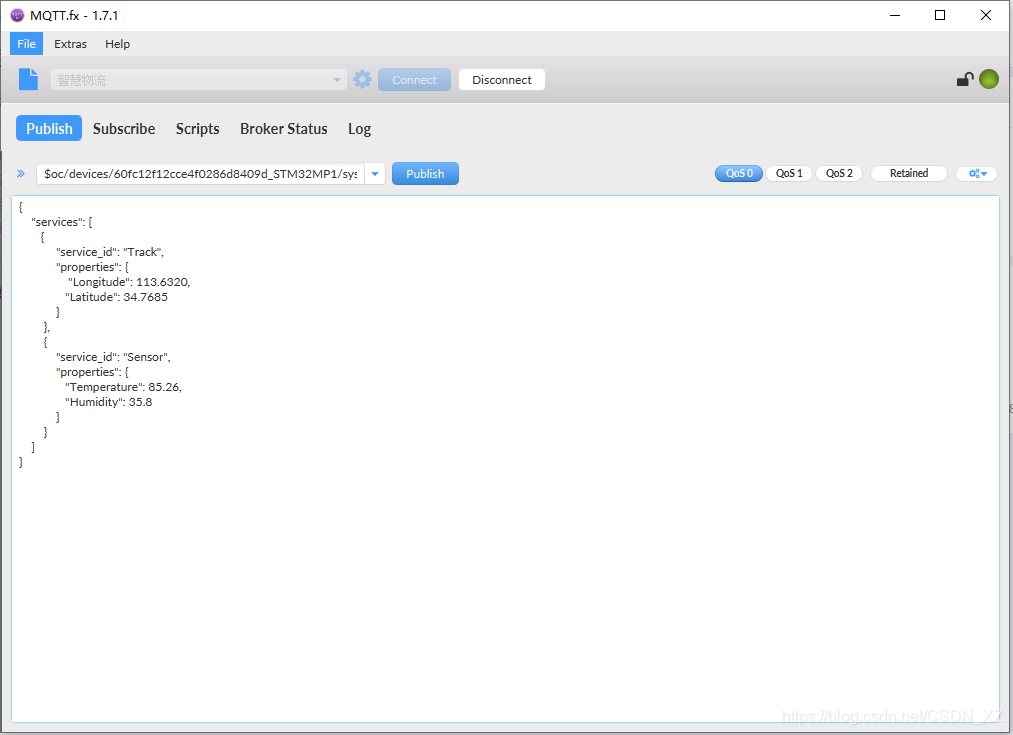Click the Disconnect button

click(x=502, y=79)
